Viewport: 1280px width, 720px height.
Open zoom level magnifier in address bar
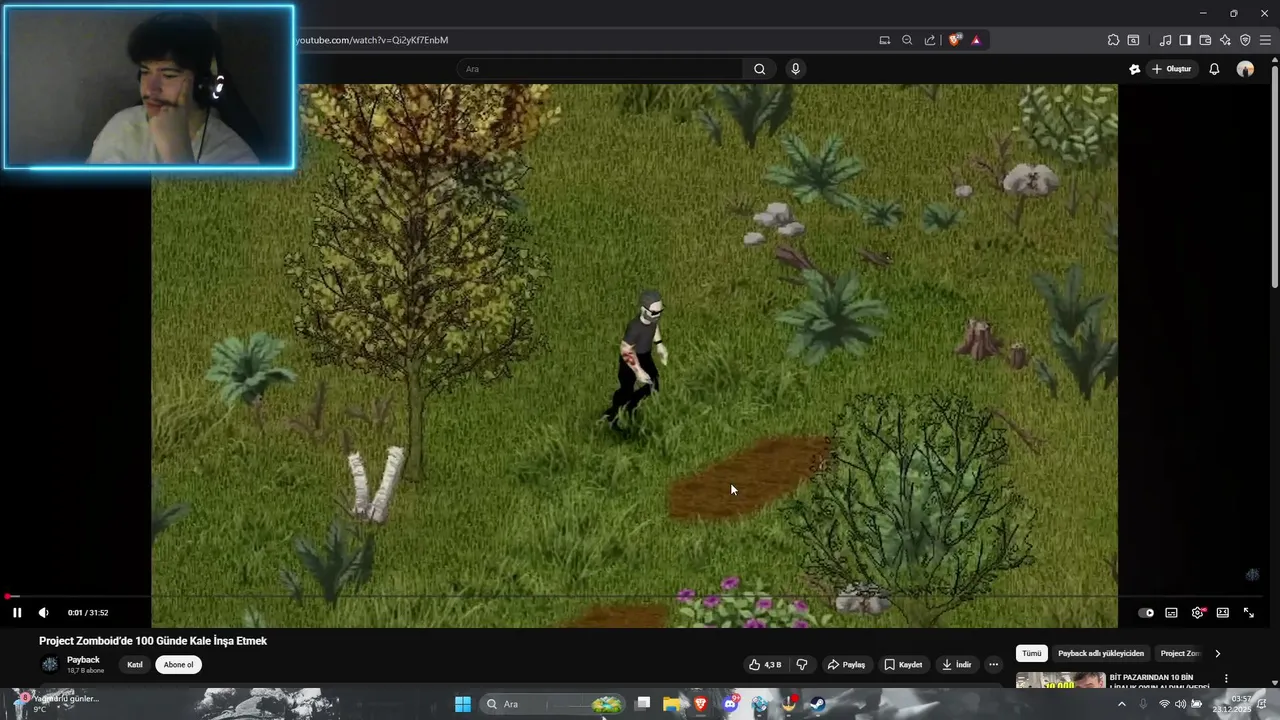point(907,40)
